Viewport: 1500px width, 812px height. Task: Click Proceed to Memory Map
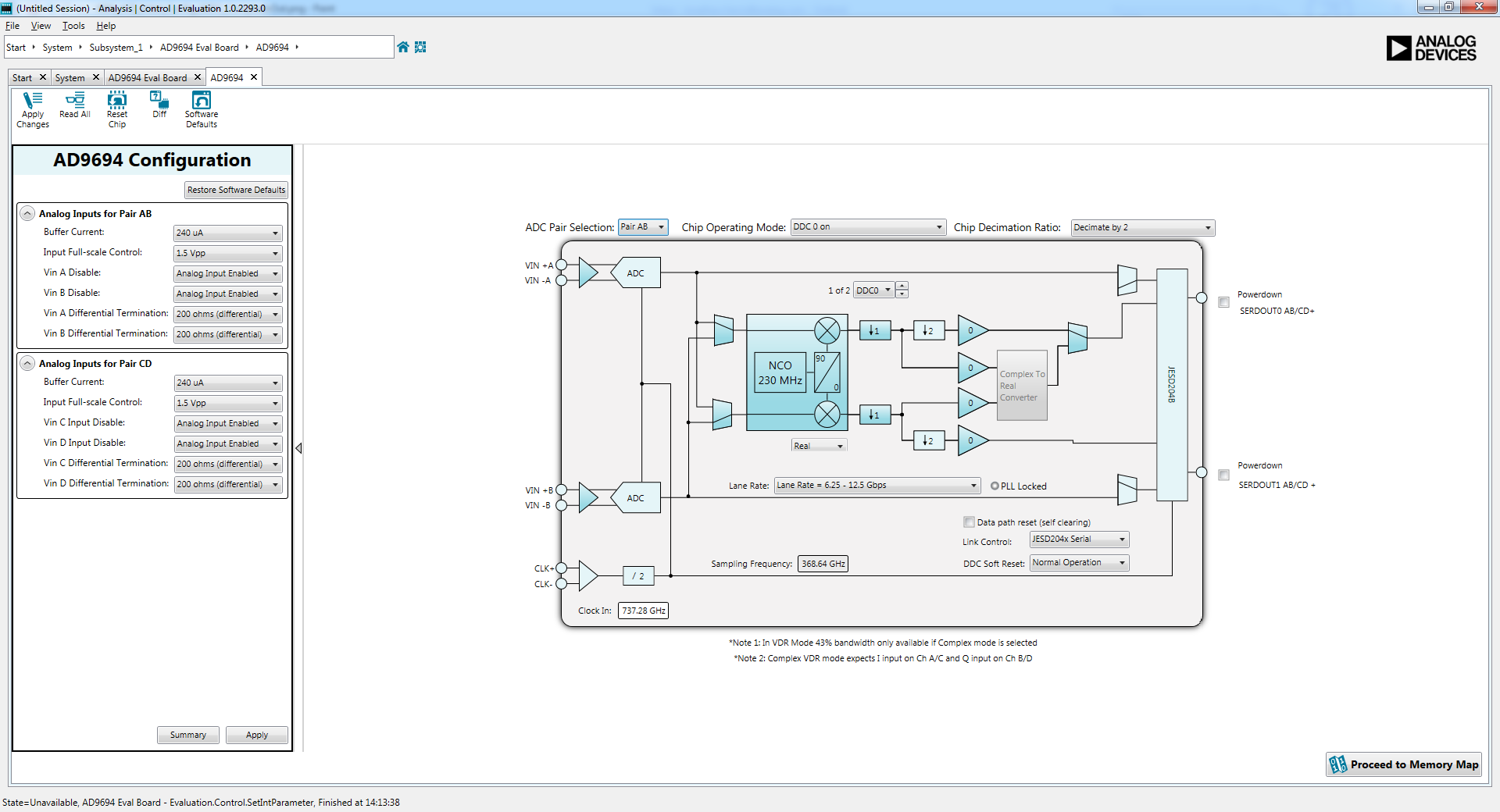(1402, 764)
